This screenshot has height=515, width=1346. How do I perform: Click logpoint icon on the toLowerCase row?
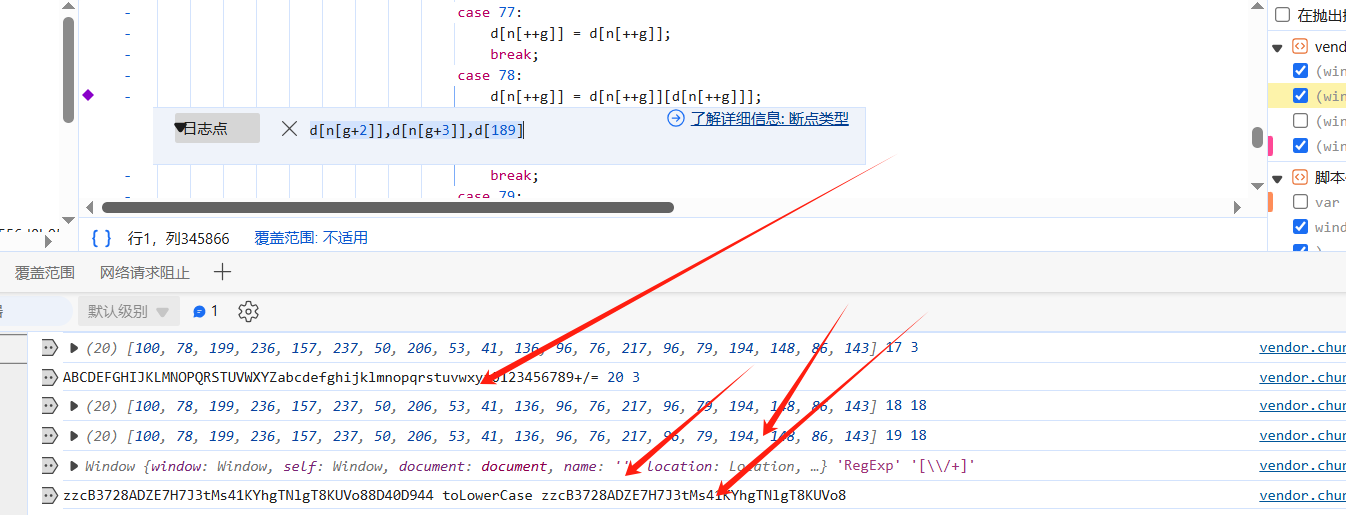click(x=49, y=495)
